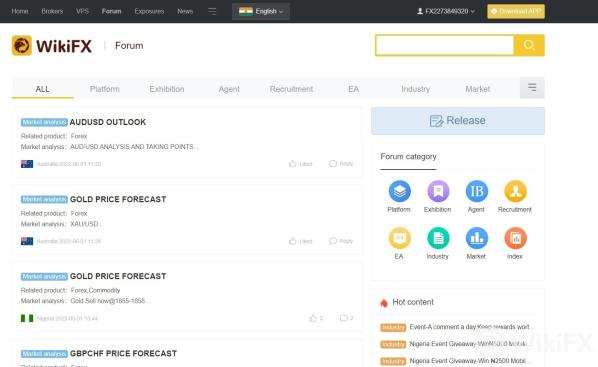The height and width of the screenshot is (367, 598).
Task: Select the Index category icon
Action: click(515, 238)
